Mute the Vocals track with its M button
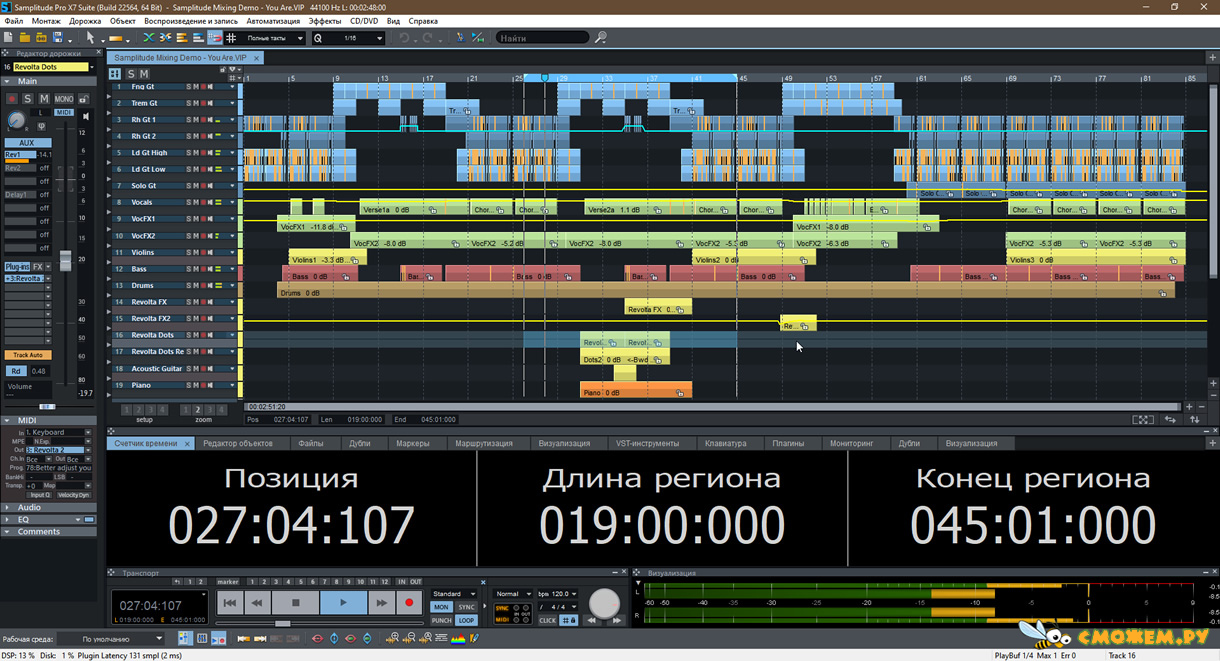Screen dimensions: 1220x661 click(x=197, y=203)
